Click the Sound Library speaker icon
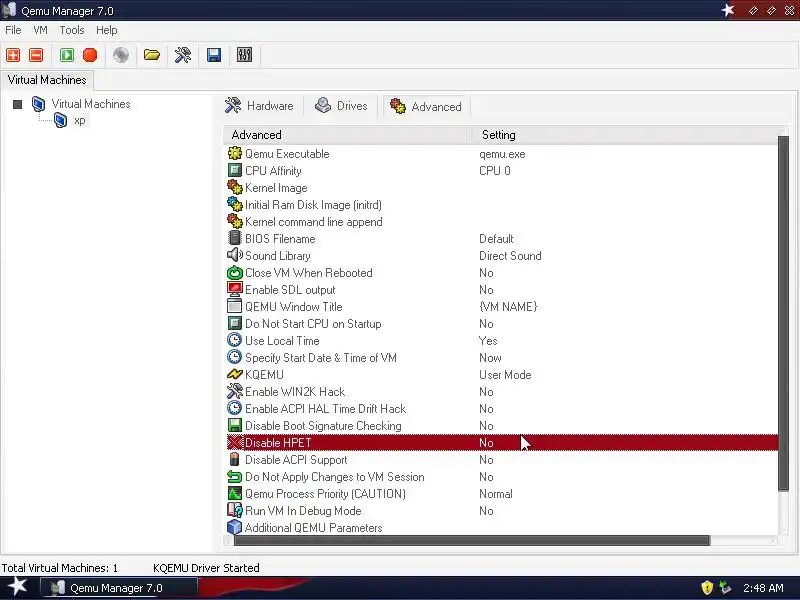Image resolution: width=800 pixels, height=600 pixels. pyautogui.click(x=235, y=255)
